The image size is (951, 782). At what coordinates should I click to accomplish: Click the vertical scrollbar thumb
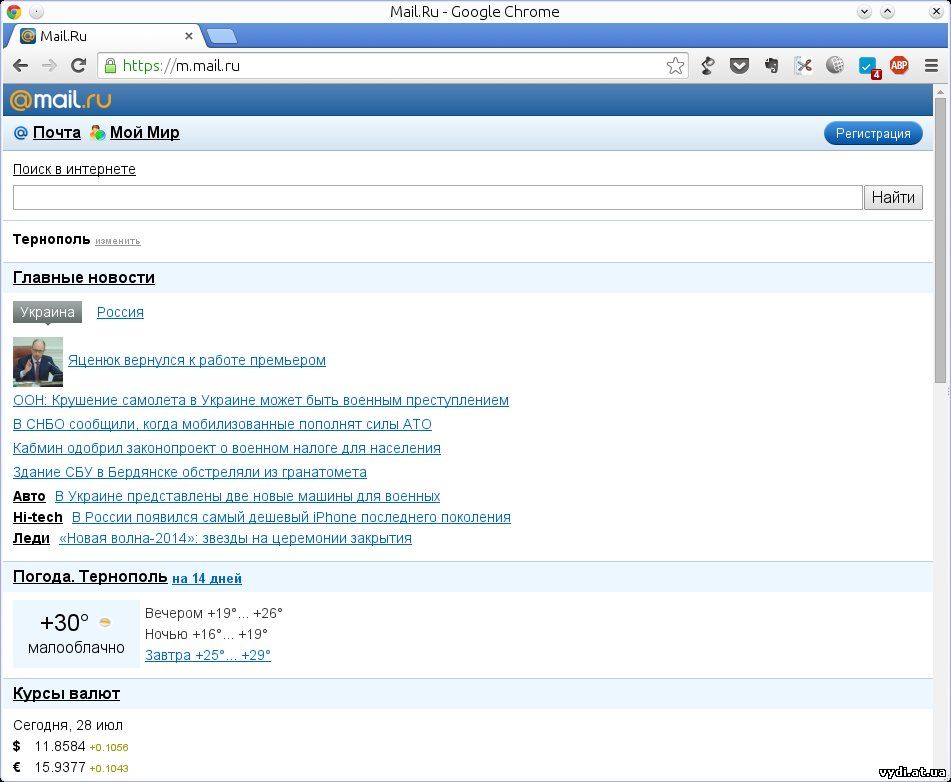pyautogui.click(x=940, y=240)
